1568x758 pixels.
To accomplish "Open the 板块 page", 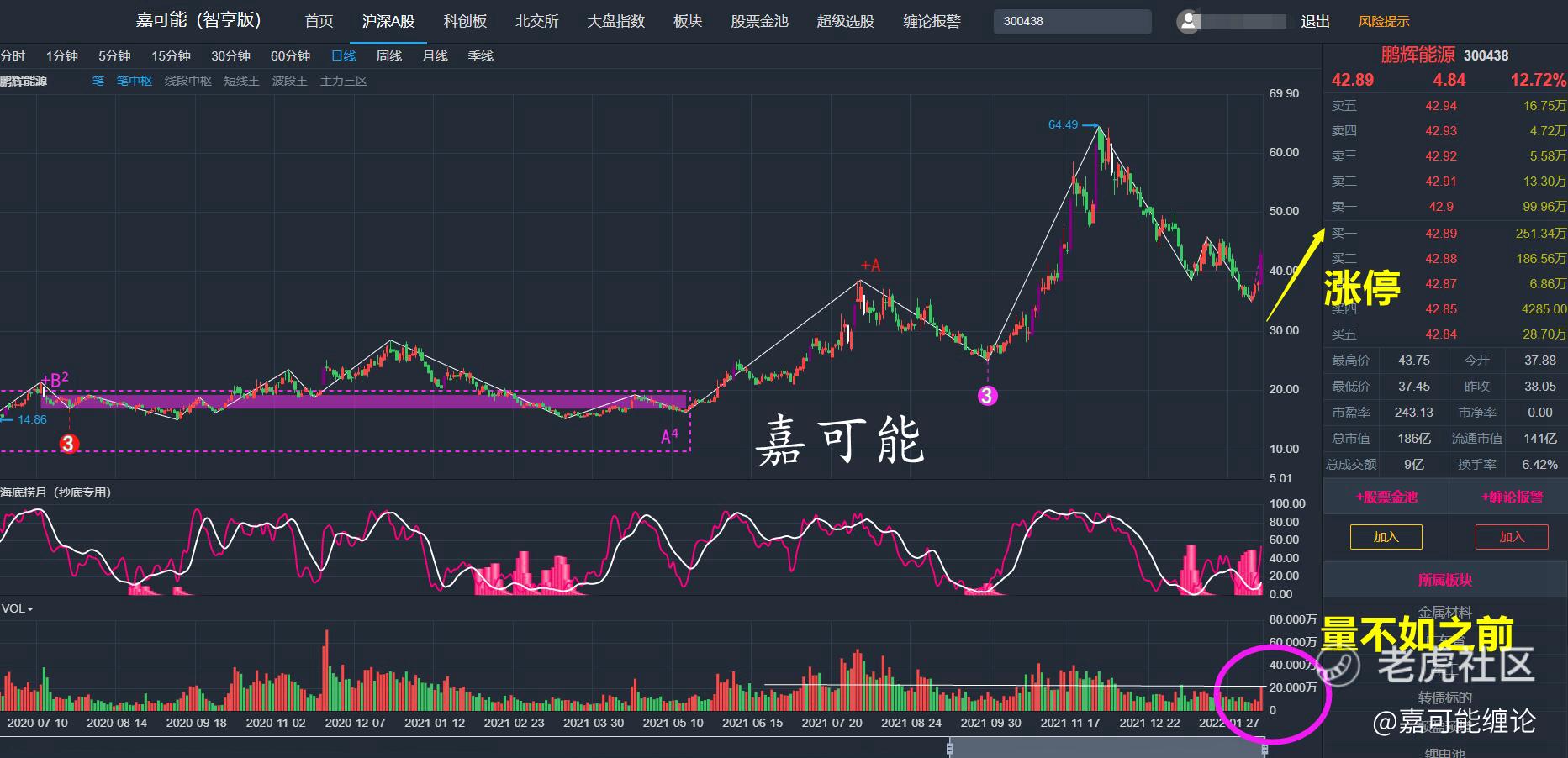I will (688, 21).
